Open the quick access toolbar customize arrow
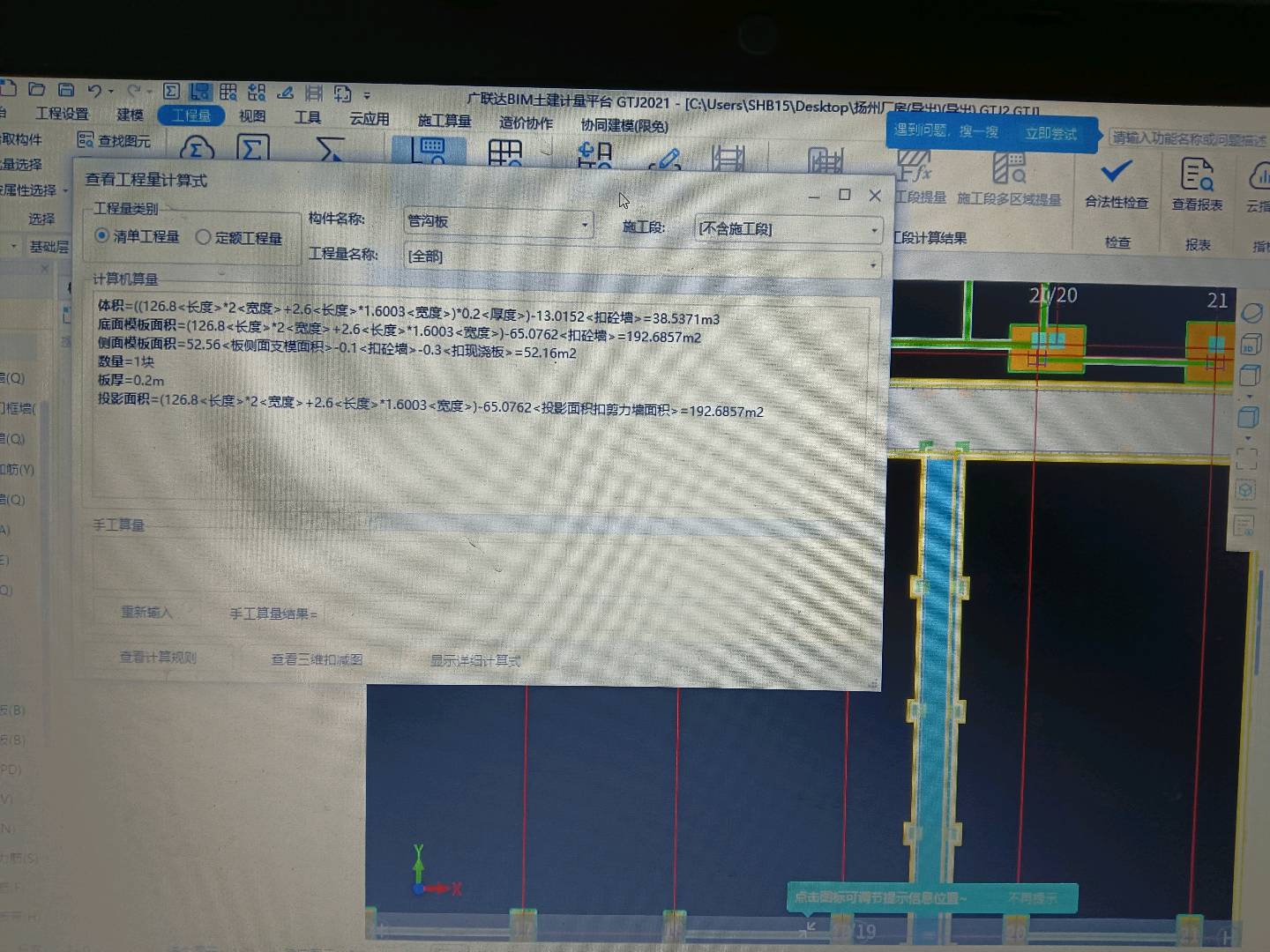This screenshot has width=1270, height=952. pos(367,94)
